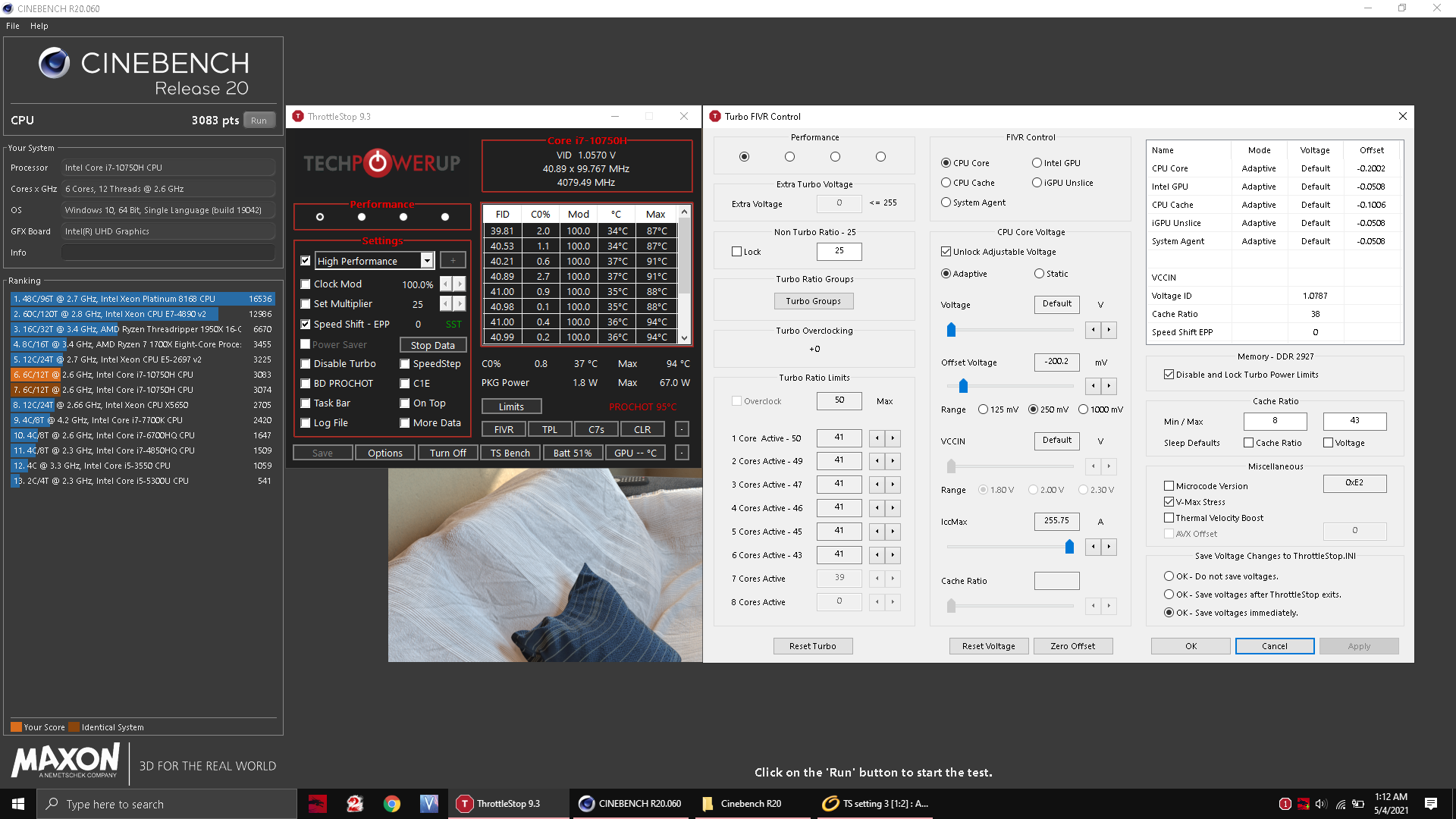Check Thermal Velocity Boost option
The height and width of the screenshot is (819, 1456).
(1169, 518)
